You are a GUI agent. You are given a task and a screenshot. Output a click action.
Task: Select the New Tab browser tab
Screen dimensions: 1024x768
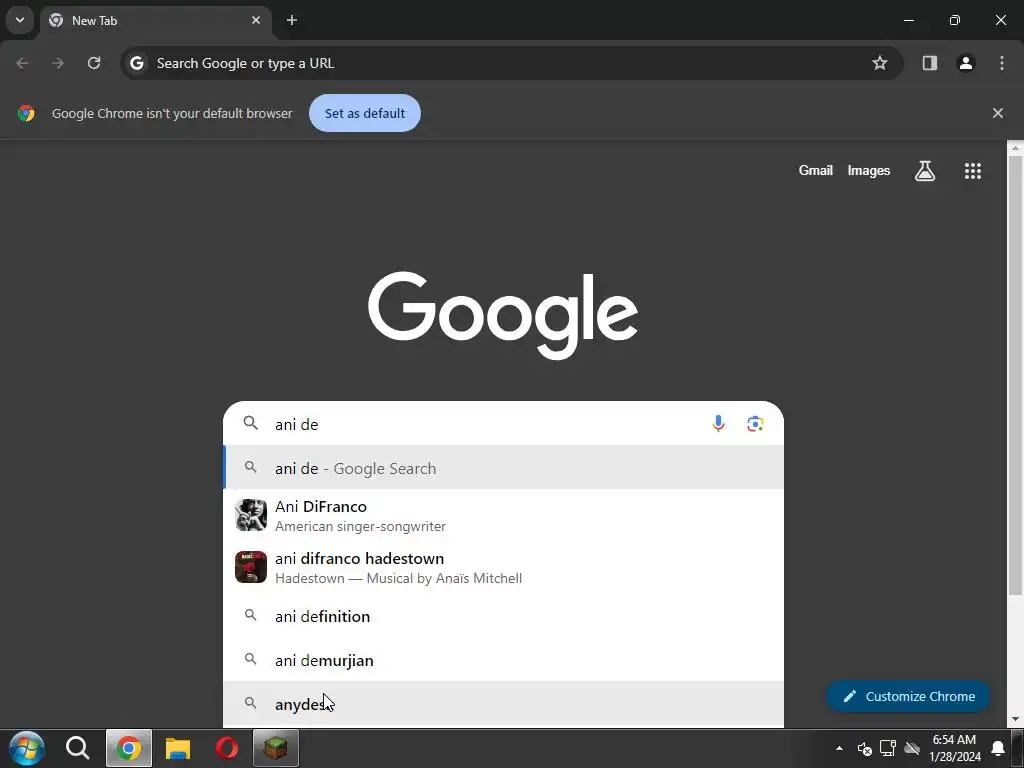click(156, 20)
